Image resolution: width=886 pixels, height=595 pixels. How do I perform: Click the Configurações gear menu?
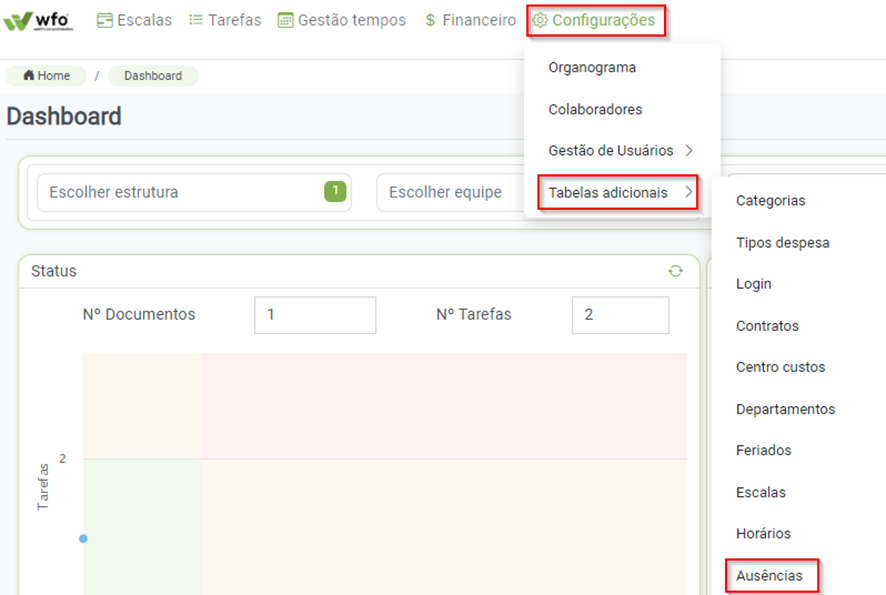(x=595, y=20)
